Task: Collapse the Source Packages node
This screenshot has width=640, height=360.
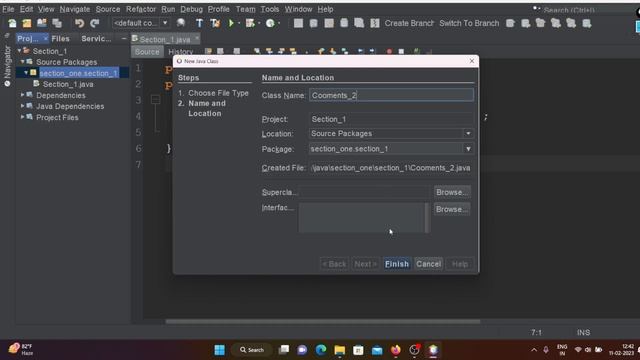Action: [22, 62]
